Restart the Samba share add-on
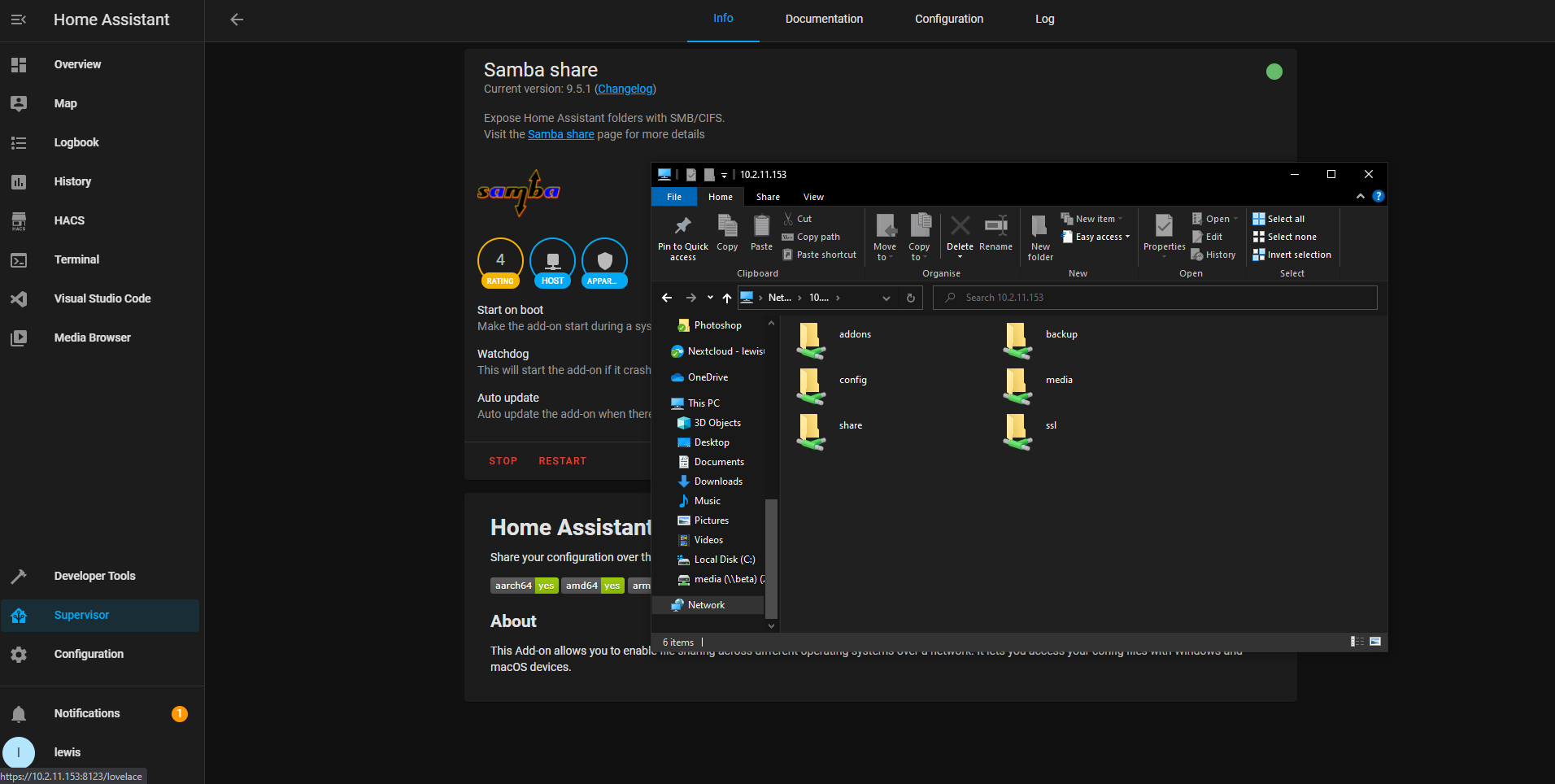The height and width of the screenshot is (784, 1555). [x=562, y=461]
